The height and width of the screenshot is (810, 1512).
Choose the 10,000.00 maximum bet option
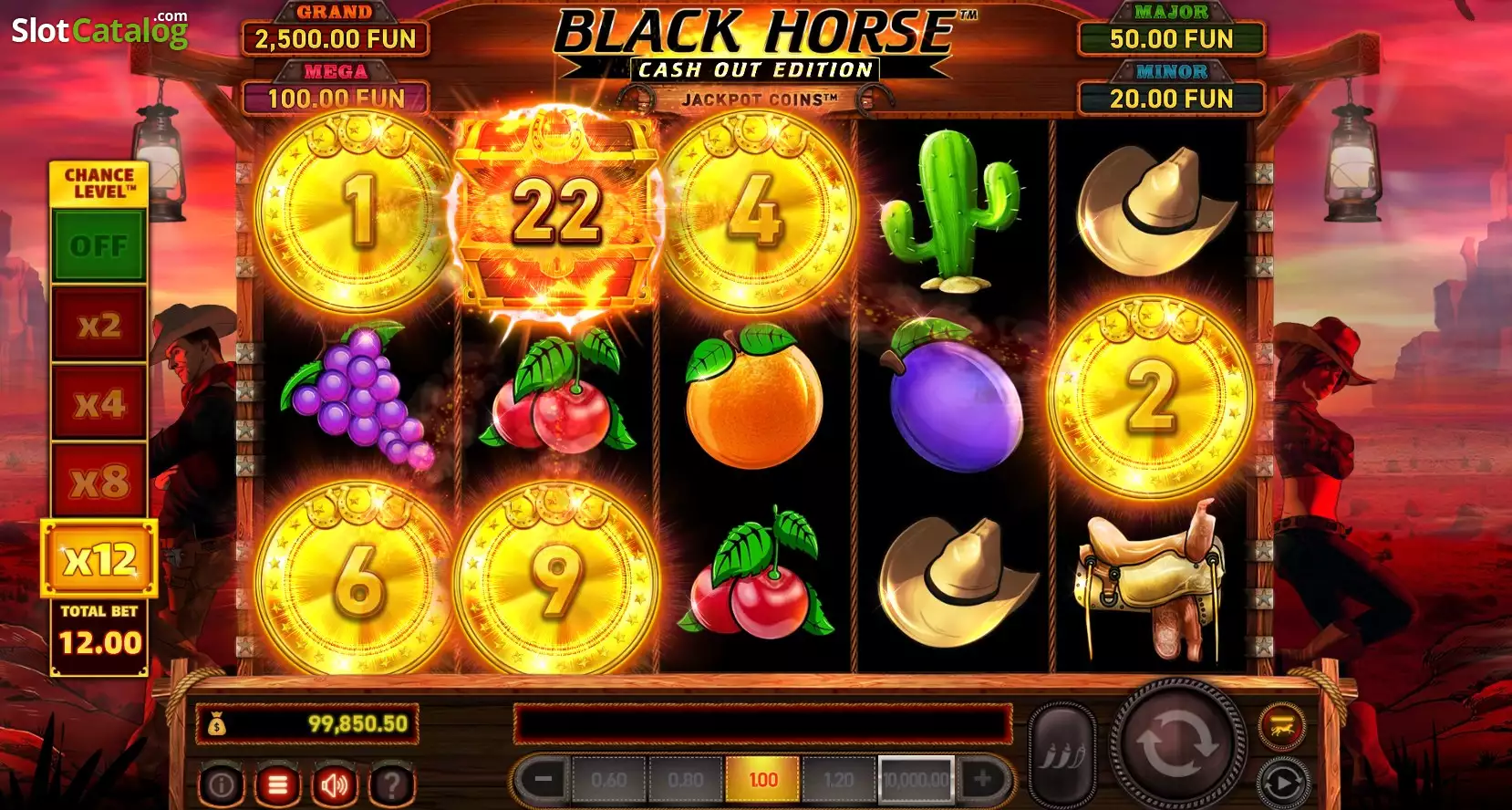(x=916, y=780)
